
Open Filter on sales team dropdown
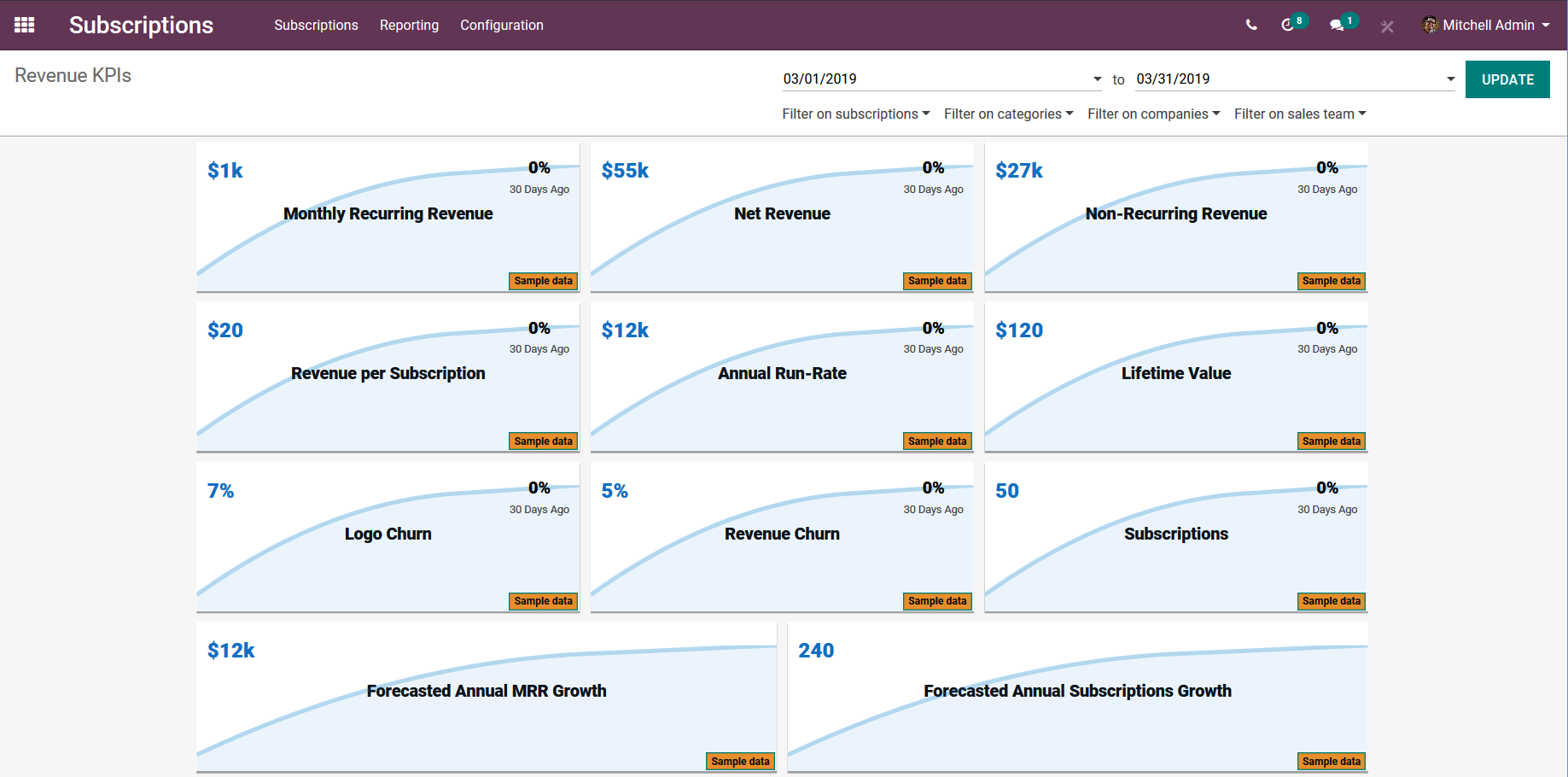coord(1299,114)
